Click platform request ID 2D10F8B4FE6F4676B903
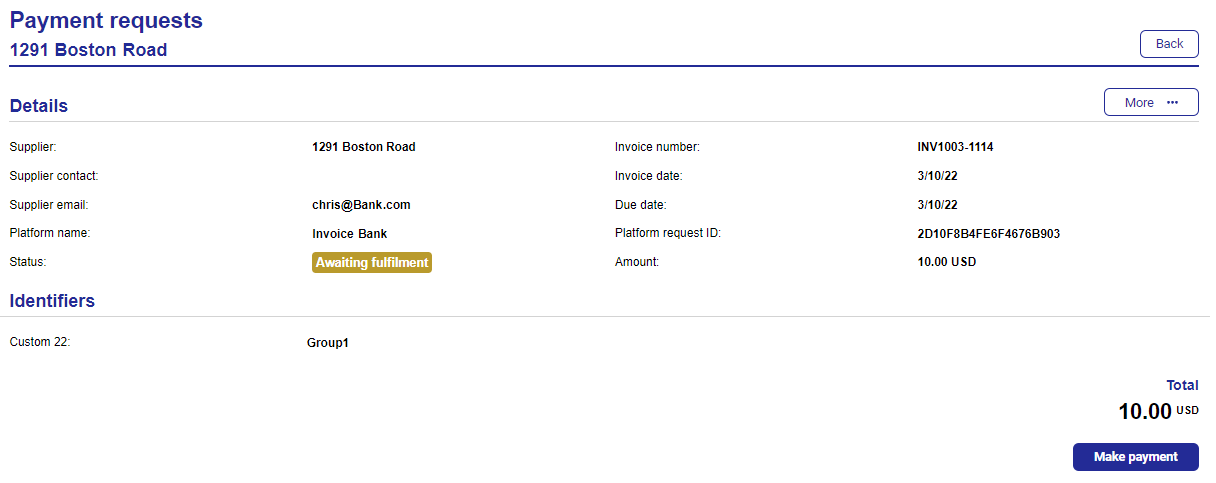The height and width of the screenshot is (483, 1216). click(x=988, y=234)
